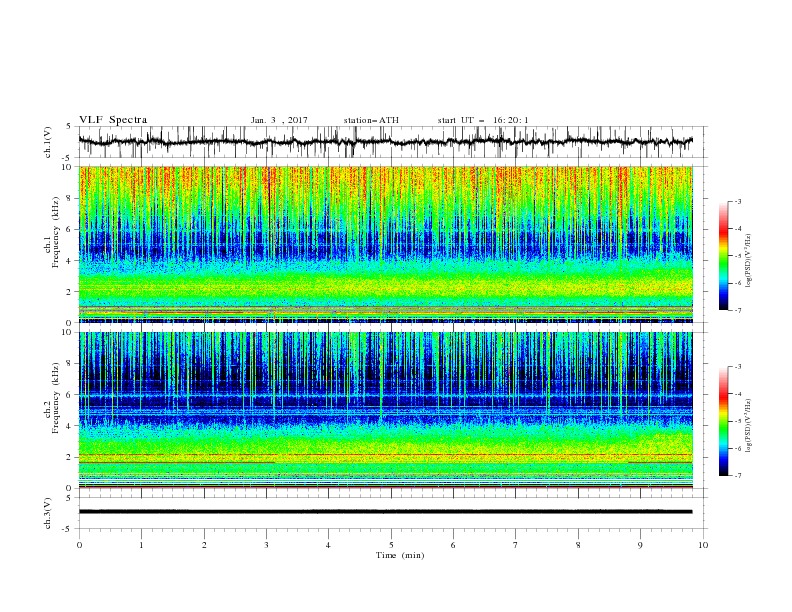Click time axis tick label "3"

pyautogui.click(x=266, y=545)
